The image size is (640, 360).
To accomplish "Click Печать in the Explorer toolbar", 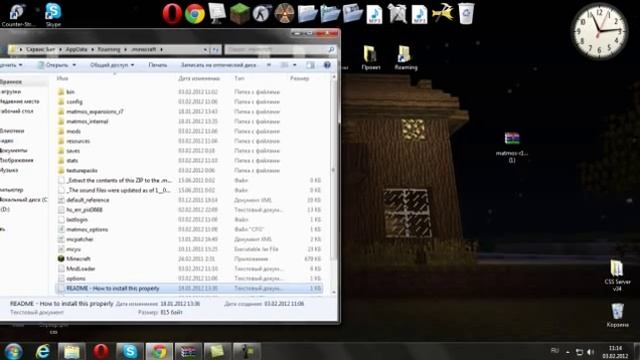I will [x=158, y=65].
